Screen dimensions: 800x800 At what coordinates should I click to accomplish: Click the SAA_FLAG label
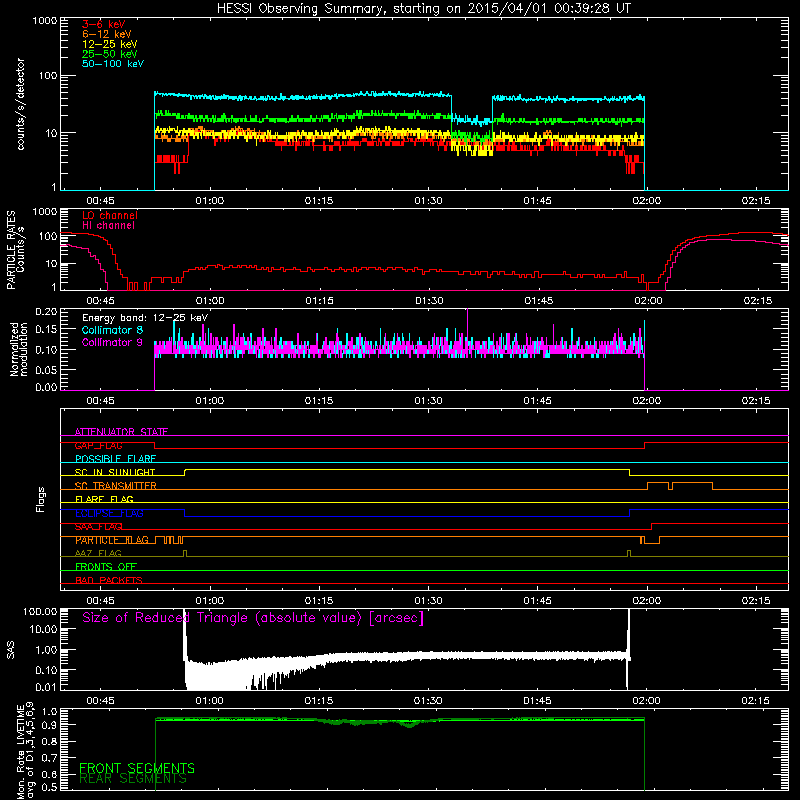(98, 527)
